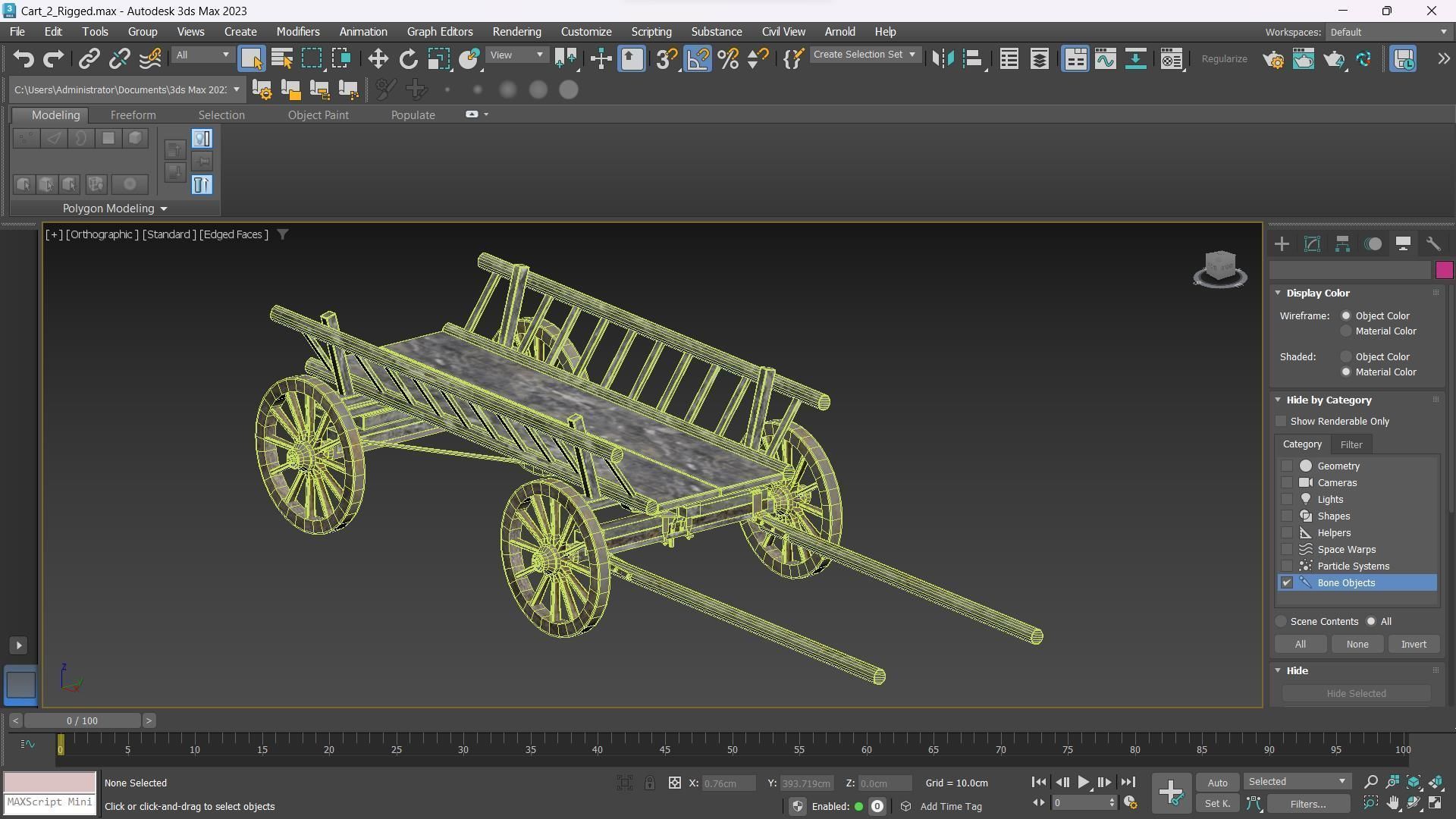The height and width of the screenshot is (819, 1456).
Task: Click the Mirror tool icon
Action: coord(943,59)
